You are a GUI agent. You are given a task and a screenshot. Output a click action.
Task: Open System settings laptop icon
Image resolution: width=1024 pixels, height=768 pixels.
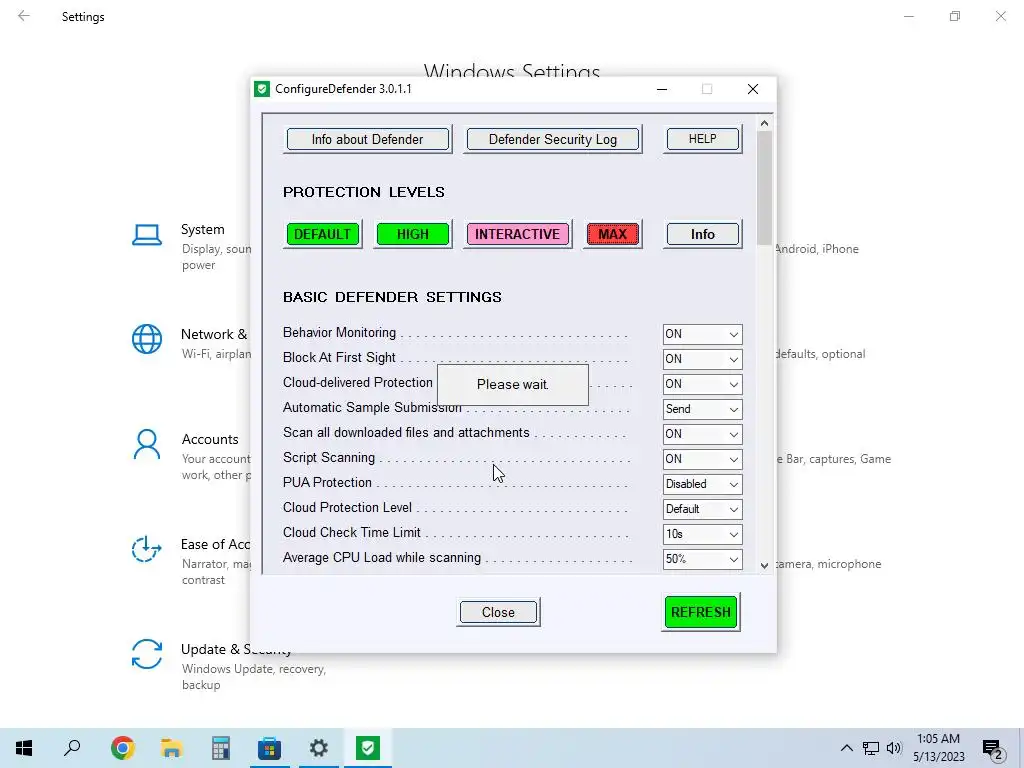point(147,235)
